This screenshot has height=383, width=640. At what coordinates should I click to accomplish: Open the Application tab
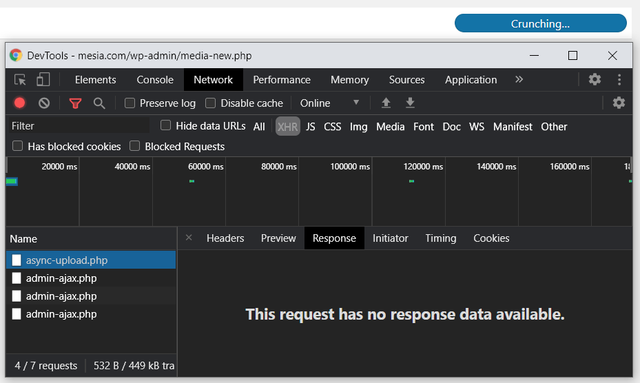tap(471, 80)
